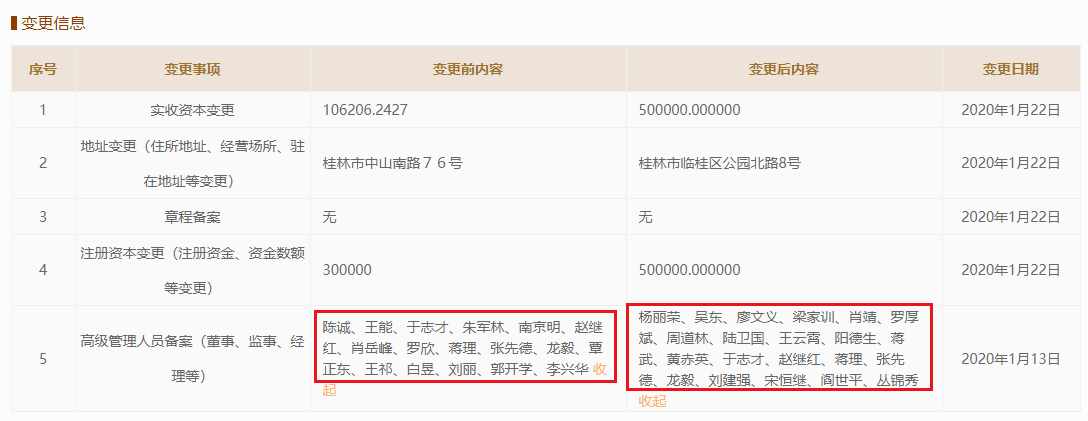Click the 序号 column header
1088x421 pixels.
pyautogui.click(x=42, y=69)
